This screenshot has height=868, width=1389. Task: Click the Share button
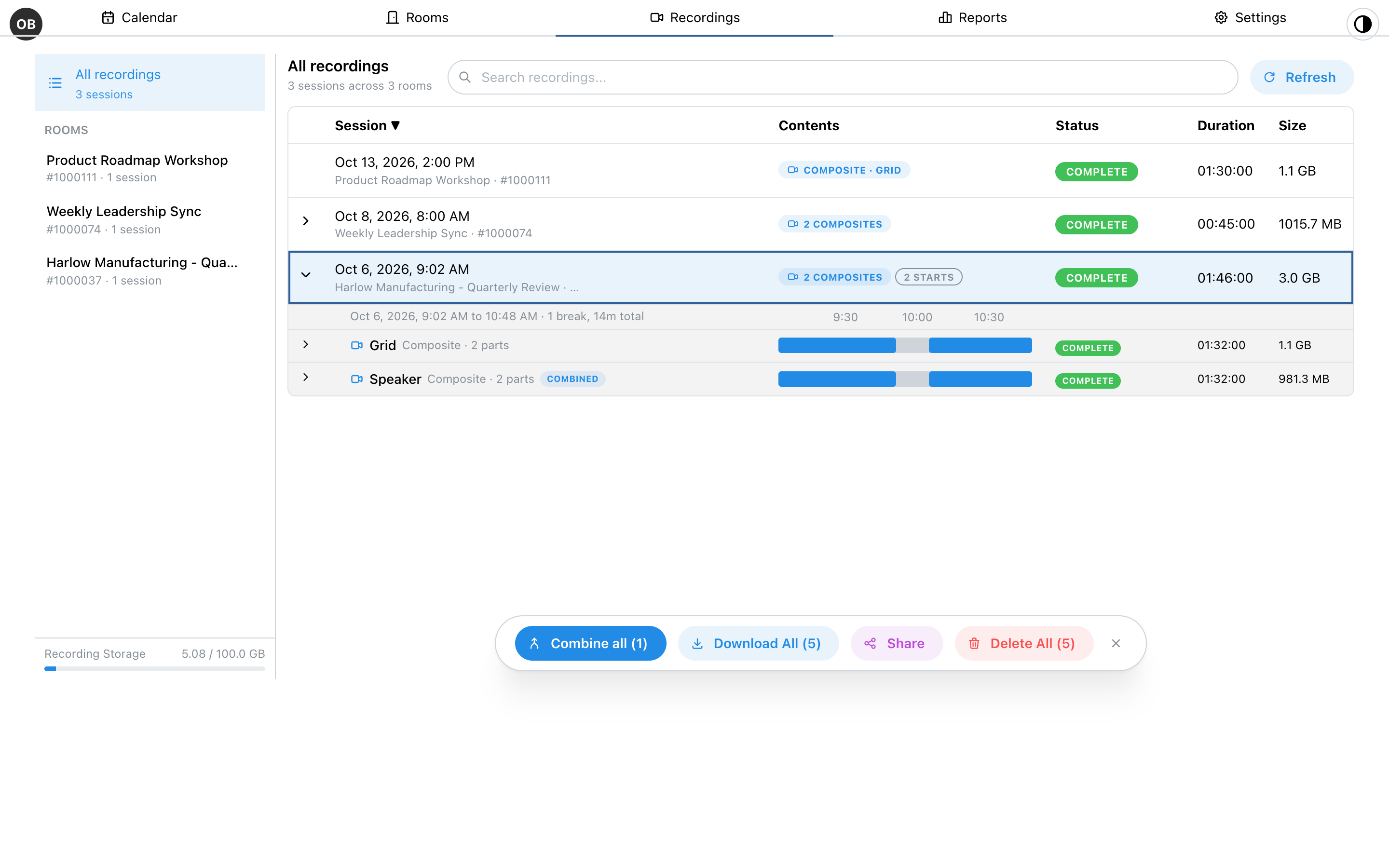[x=896, y=644]
